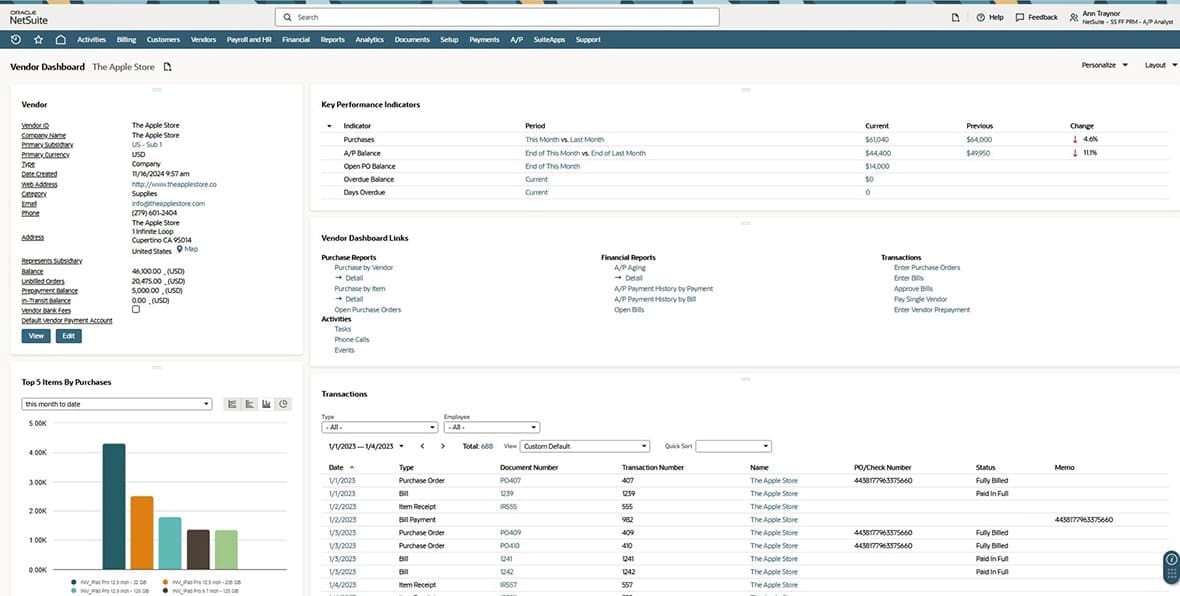Open the recent records history icon

point(14,39)
